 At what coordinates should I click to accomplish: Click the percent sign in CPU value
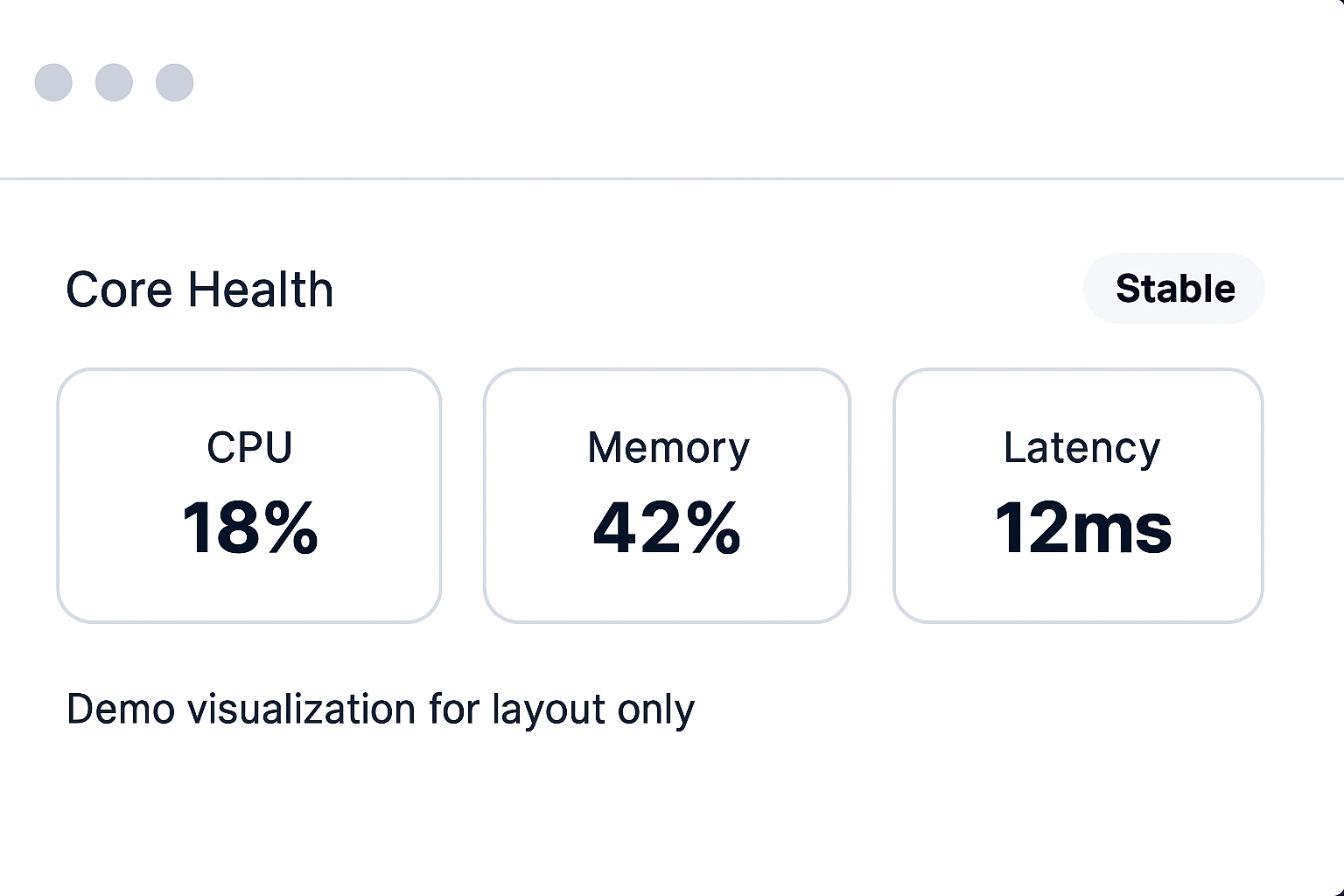coord(293,528)
